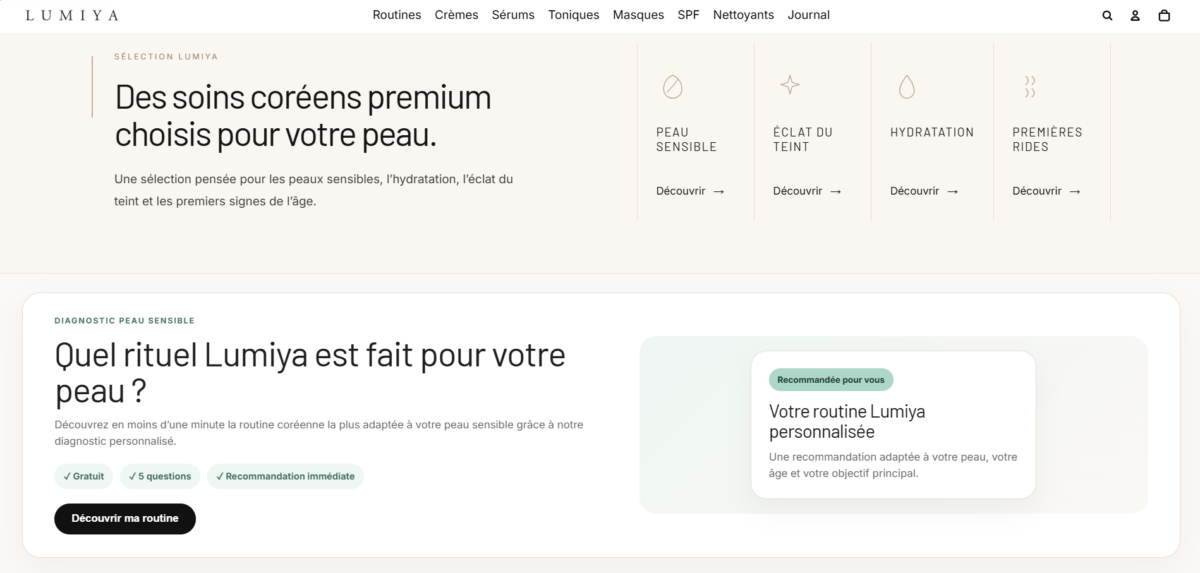Click the Des soins coréens premium heading
Image resolution: width=1200 pixels, height=573 pixels.
click(303, 116)
